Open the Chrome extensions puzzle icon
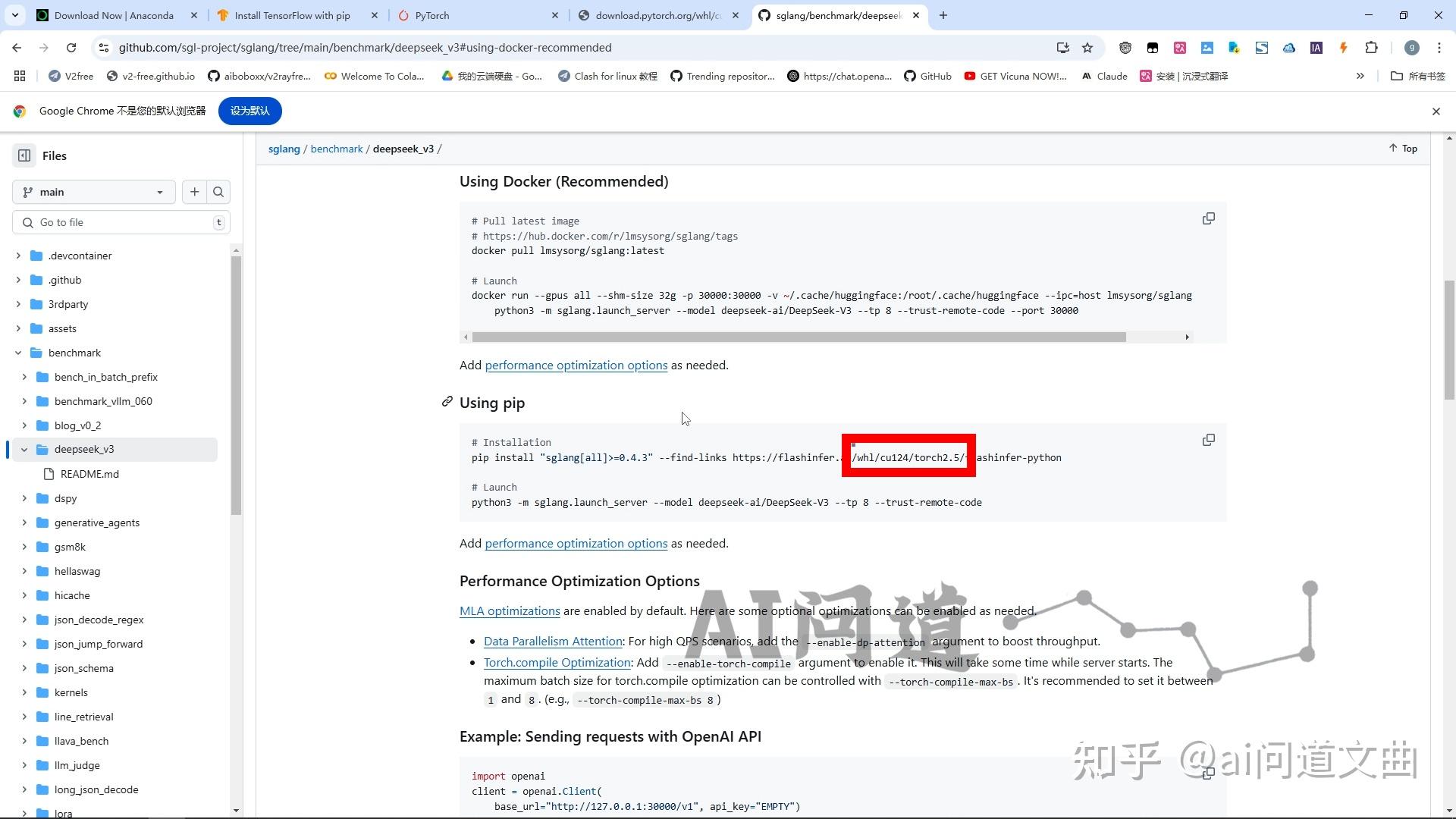The image size is (1456, 819). tap(1372, 47)
